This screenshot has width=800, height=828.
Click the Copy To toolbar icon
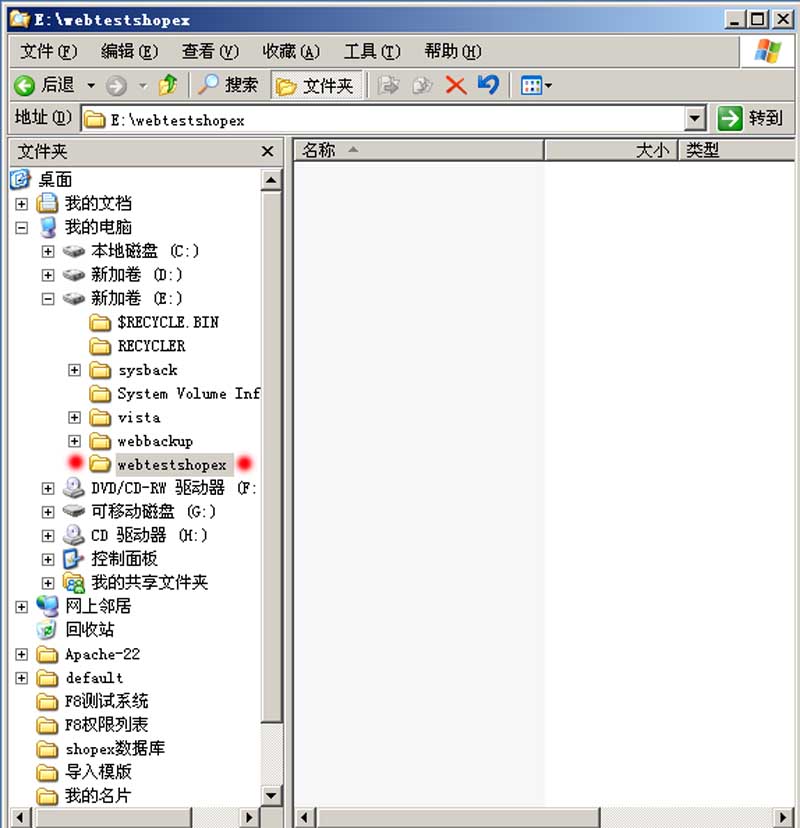422,85
